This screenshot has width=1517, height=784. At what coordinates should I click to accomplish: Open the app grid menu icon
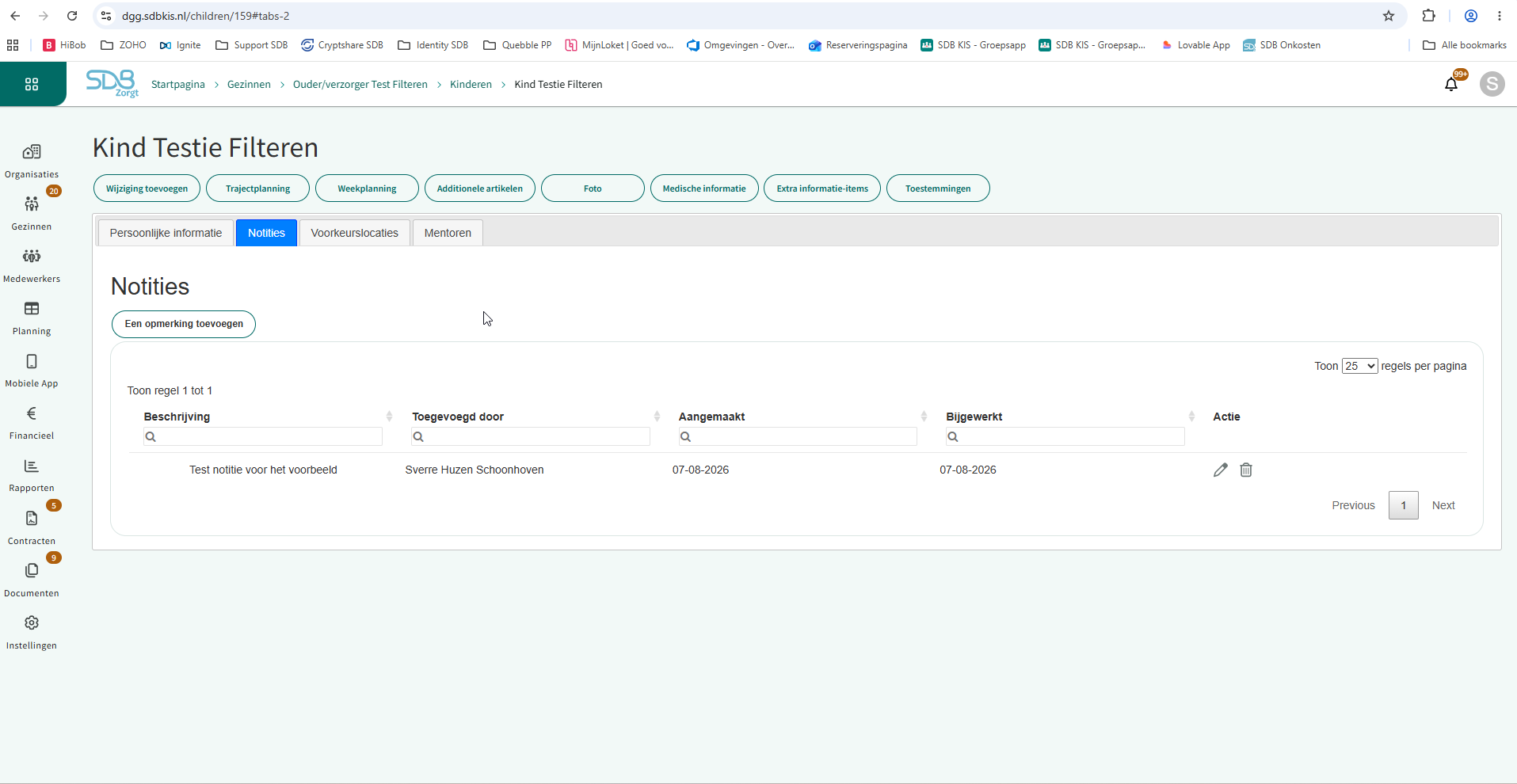click(x=32, y=84)
